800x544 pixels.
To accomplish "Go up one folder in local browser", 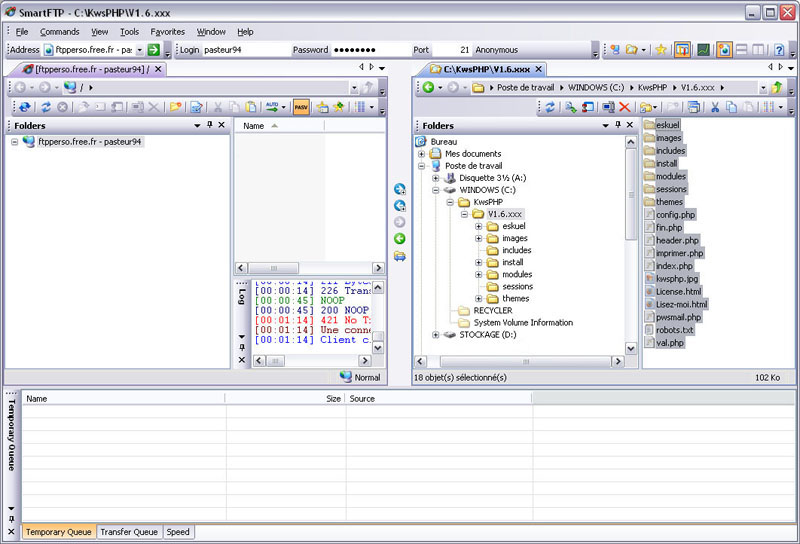I will tap(777, 87).
